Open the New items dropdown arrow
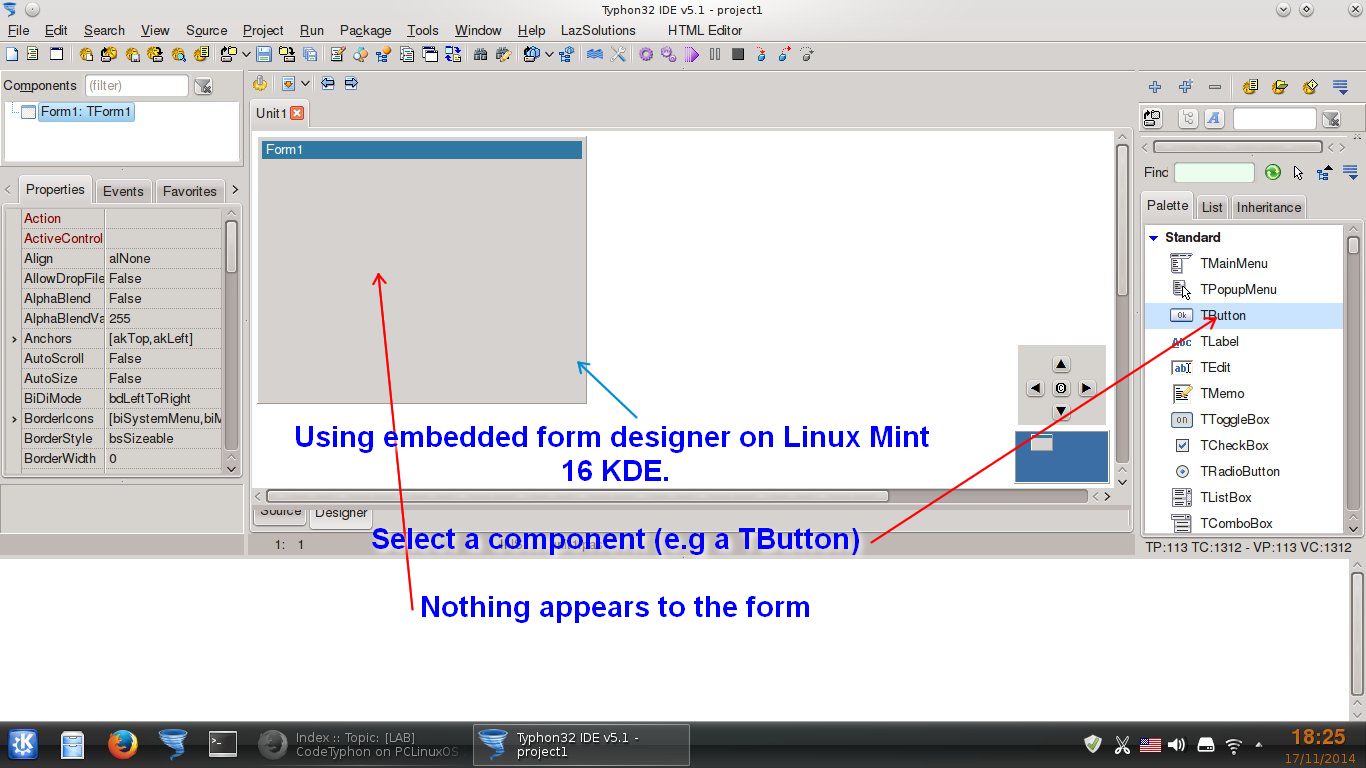The image size is (1366, 768). pos(246,54)
